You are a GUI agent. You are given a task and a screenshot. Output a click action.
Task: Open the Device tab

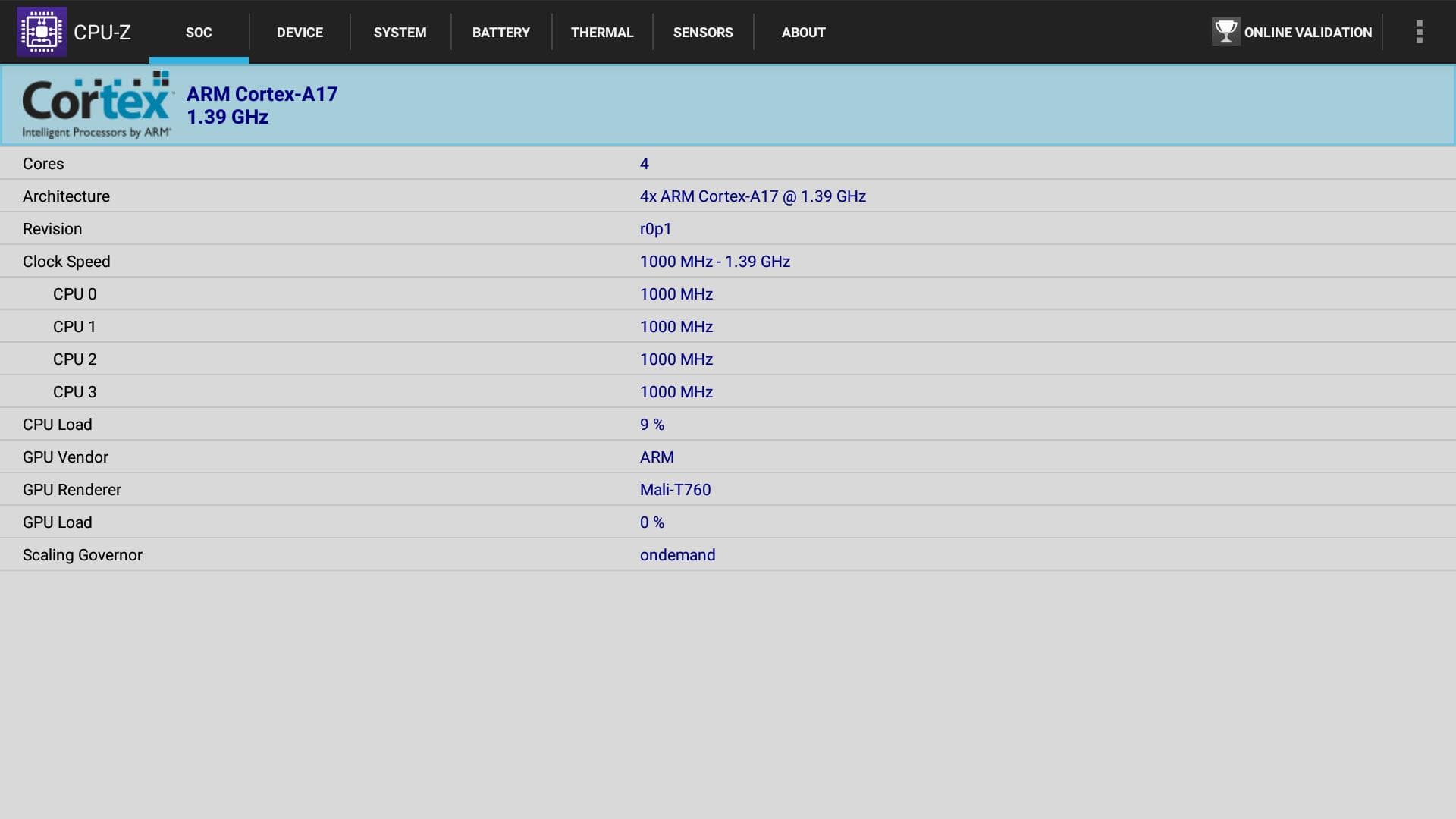pos(300,33)
